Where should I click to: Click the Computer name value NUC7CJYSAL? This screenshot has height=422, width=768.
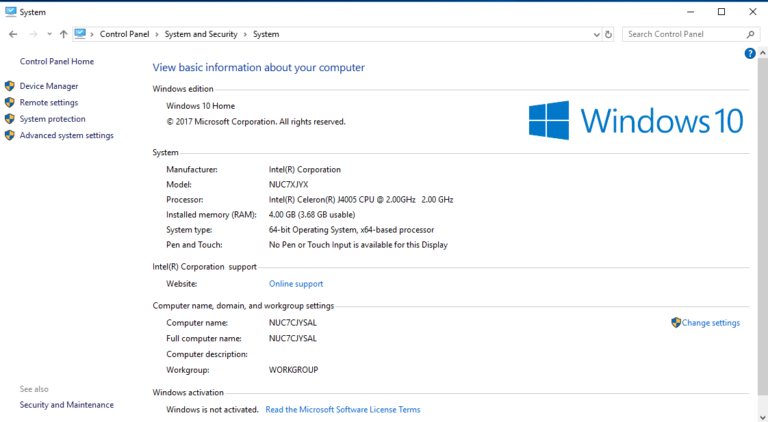(292, 323)
